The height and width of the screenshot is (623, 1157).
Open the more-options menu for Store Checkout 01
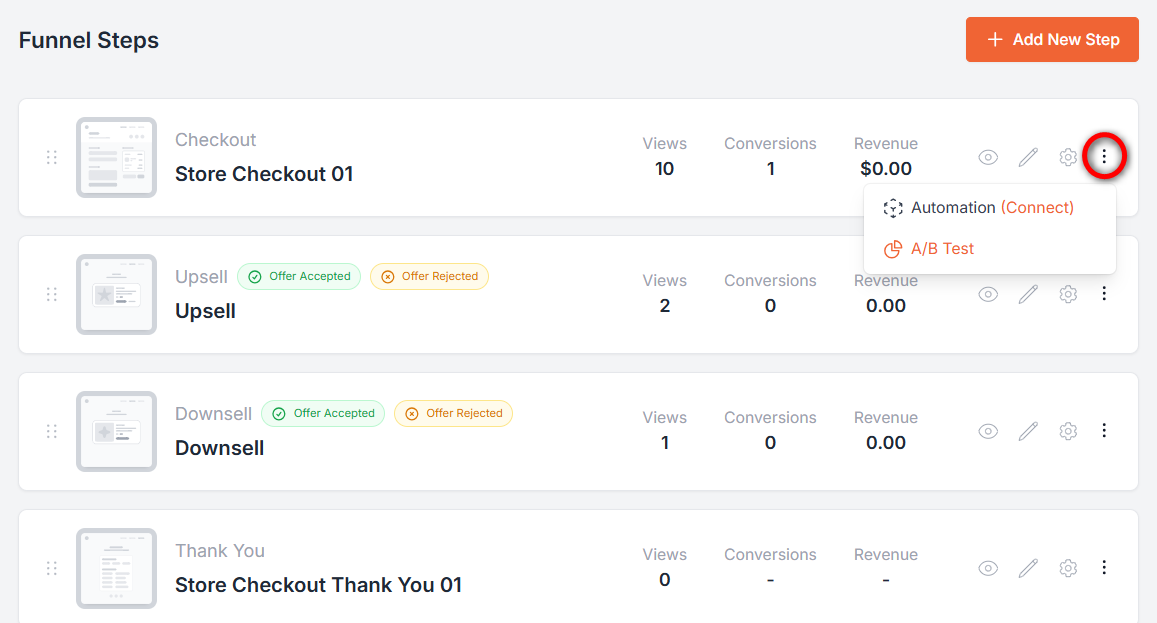click(1104, 156)
